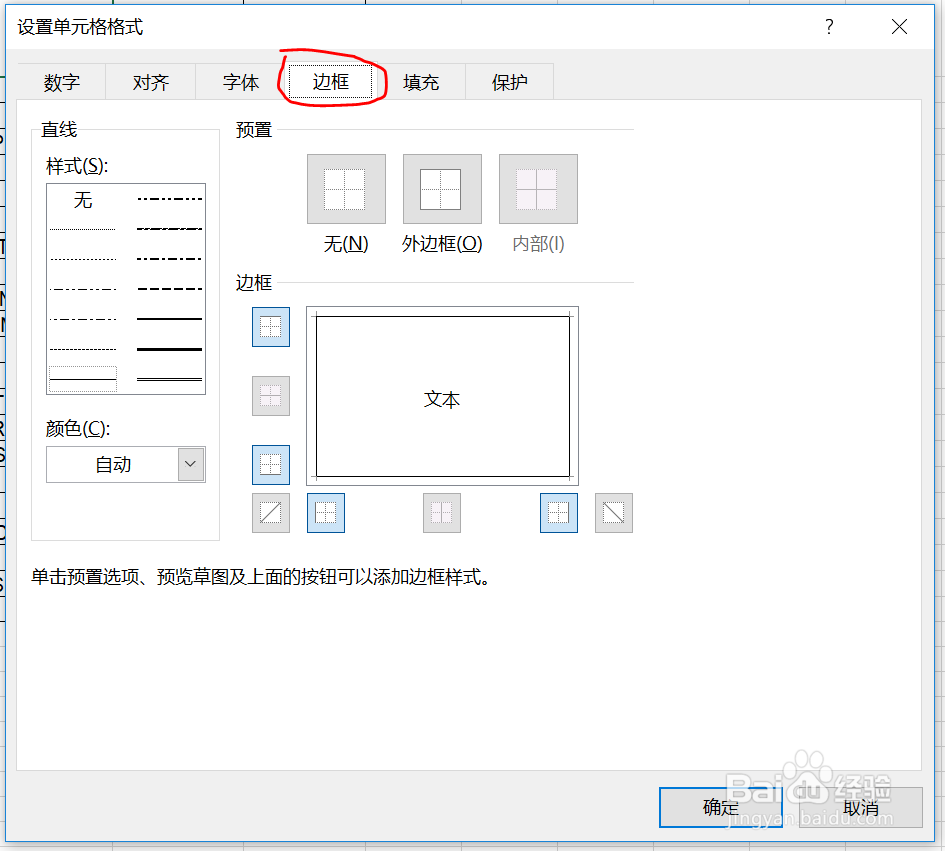Image resolution: width=945 pixels, height=851 pixels.
Task: Select the 边框 tab
Action: point(330,81)
